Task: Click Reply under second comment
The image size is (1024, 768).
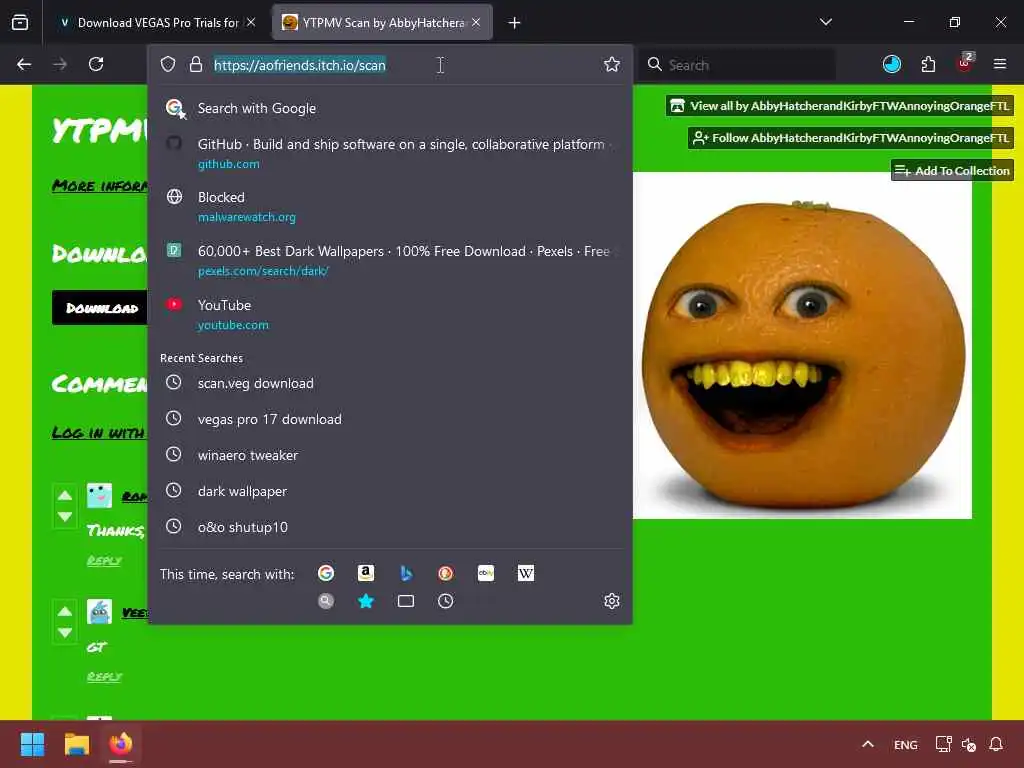Action: [104, 677]
